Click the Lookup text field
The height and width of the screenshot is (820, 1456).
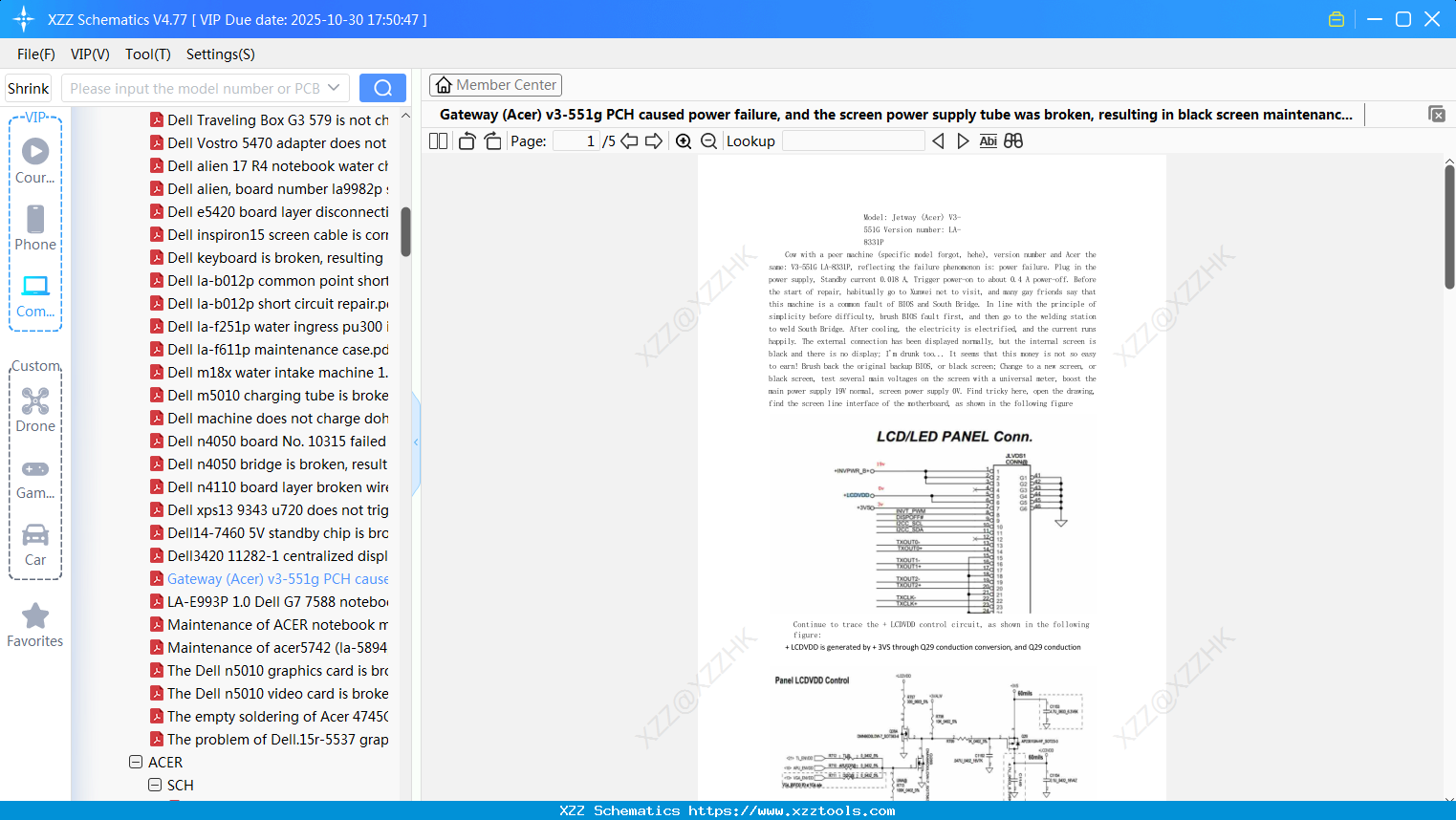click(853, 140)
